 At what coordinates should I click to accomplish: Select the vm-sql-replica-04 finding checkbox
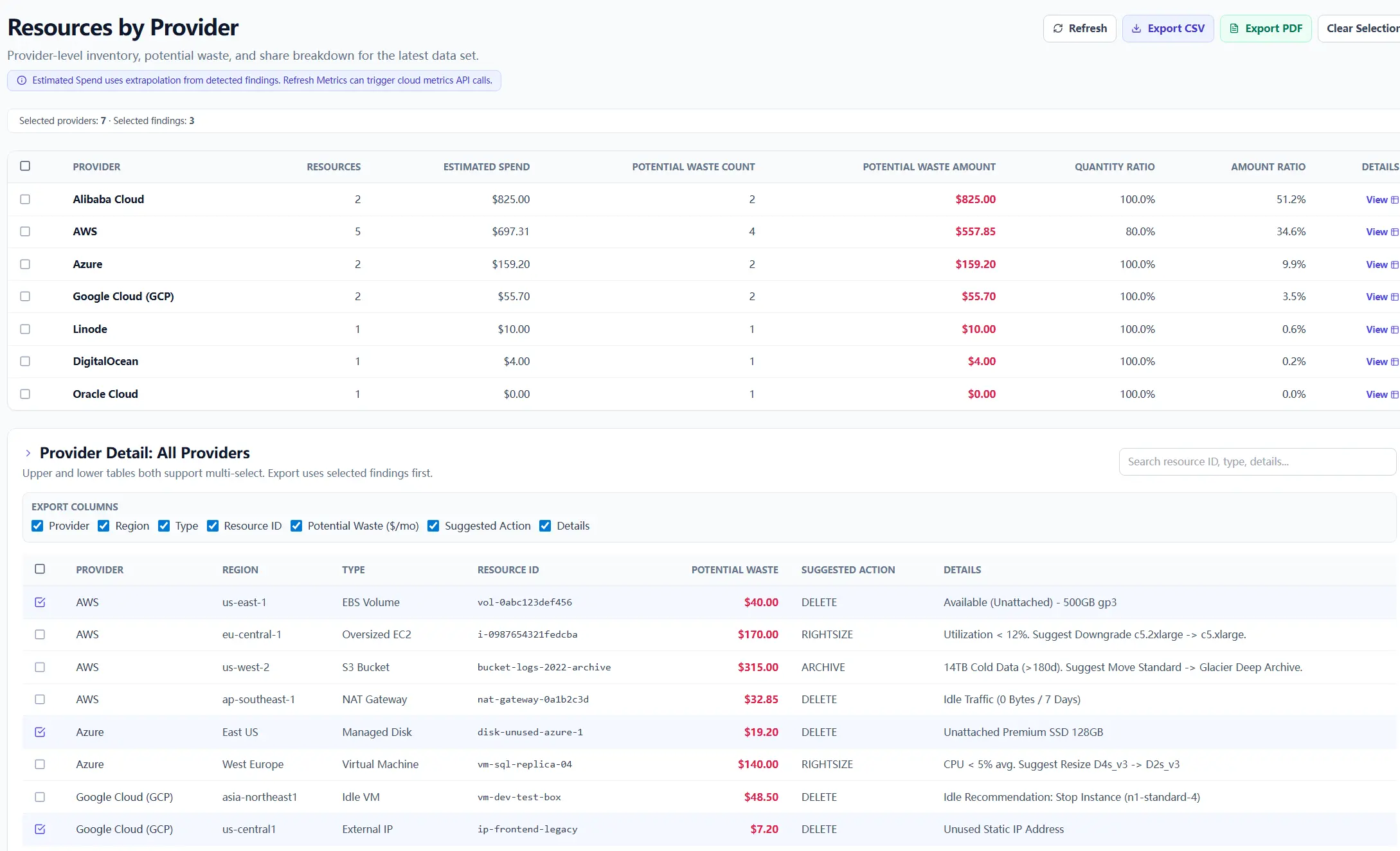40,764
